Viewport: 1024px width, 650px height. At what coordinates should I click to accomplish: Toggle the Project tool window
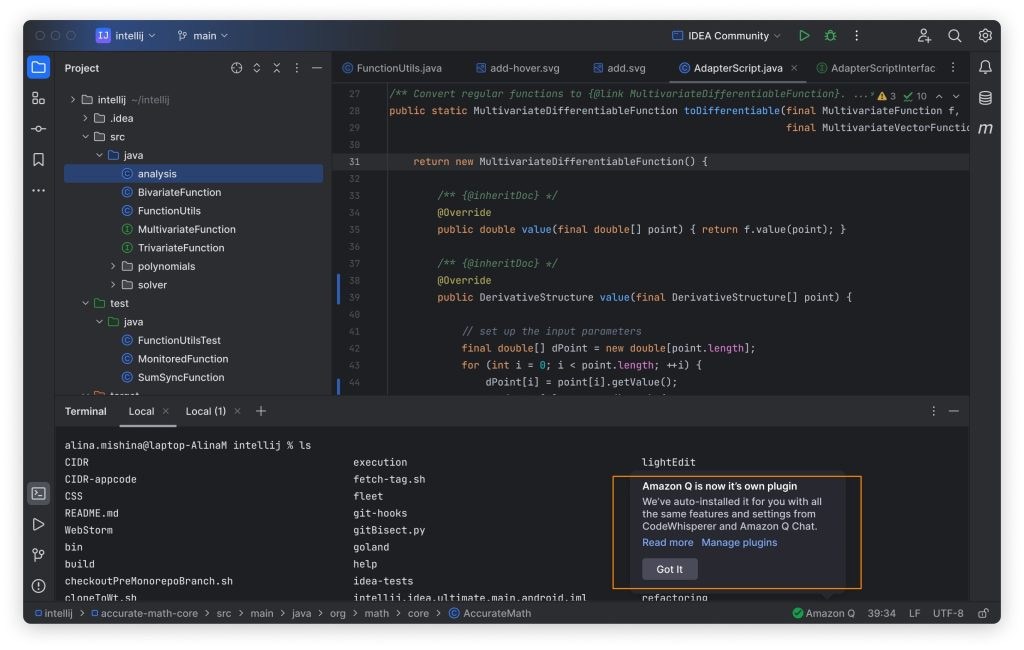(38, 67)
